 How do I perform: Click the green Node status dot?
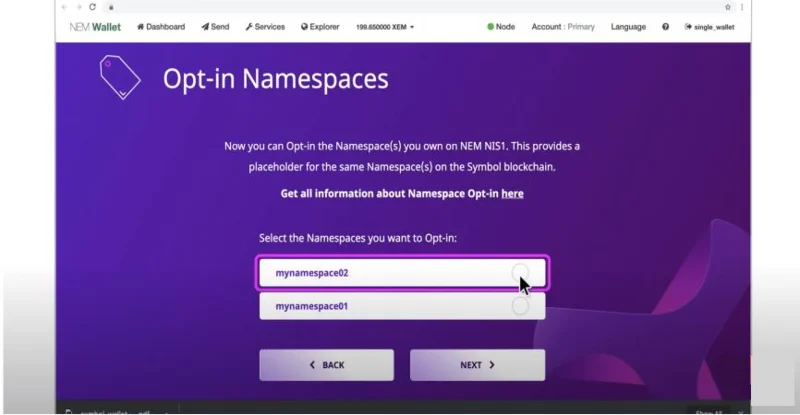[x=490, y=27]
